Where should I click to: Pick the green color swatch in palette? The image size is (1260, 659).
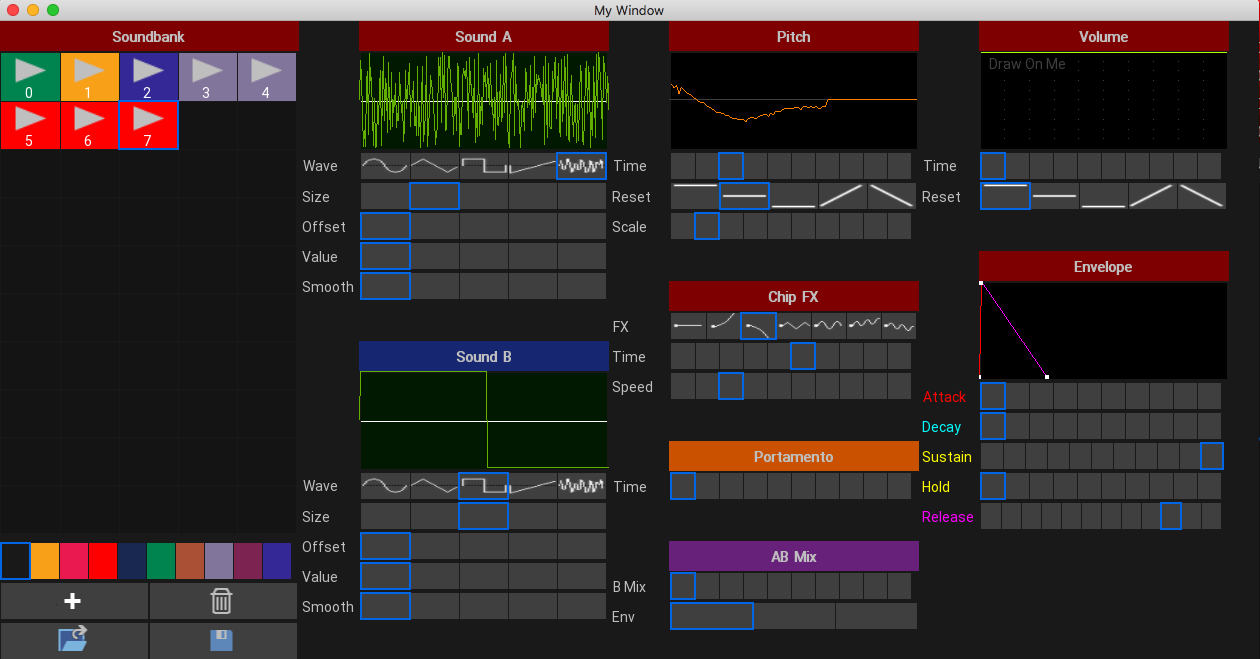pos(160,561)
